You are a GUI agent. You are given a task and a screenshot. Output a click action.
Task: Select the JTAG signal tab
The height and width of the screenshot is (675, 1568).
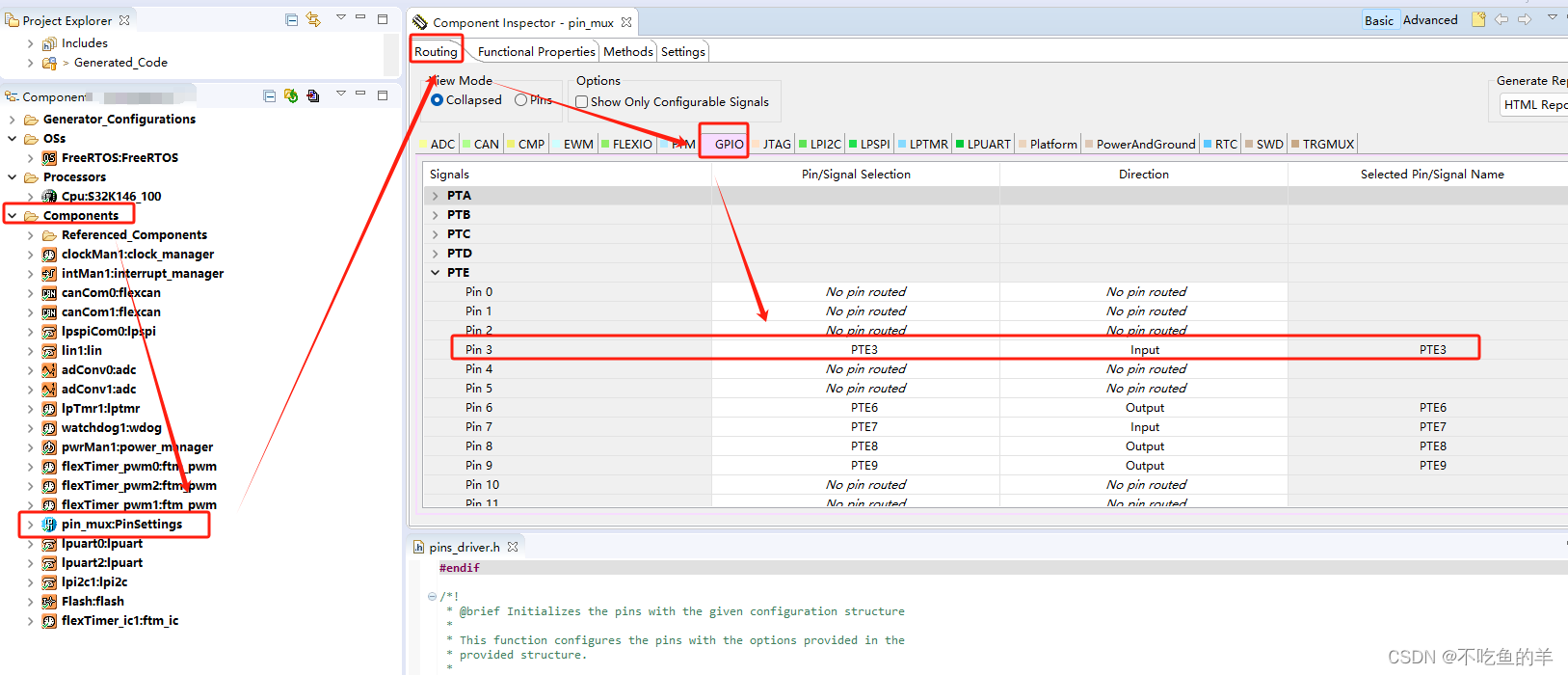coord(771,144)
